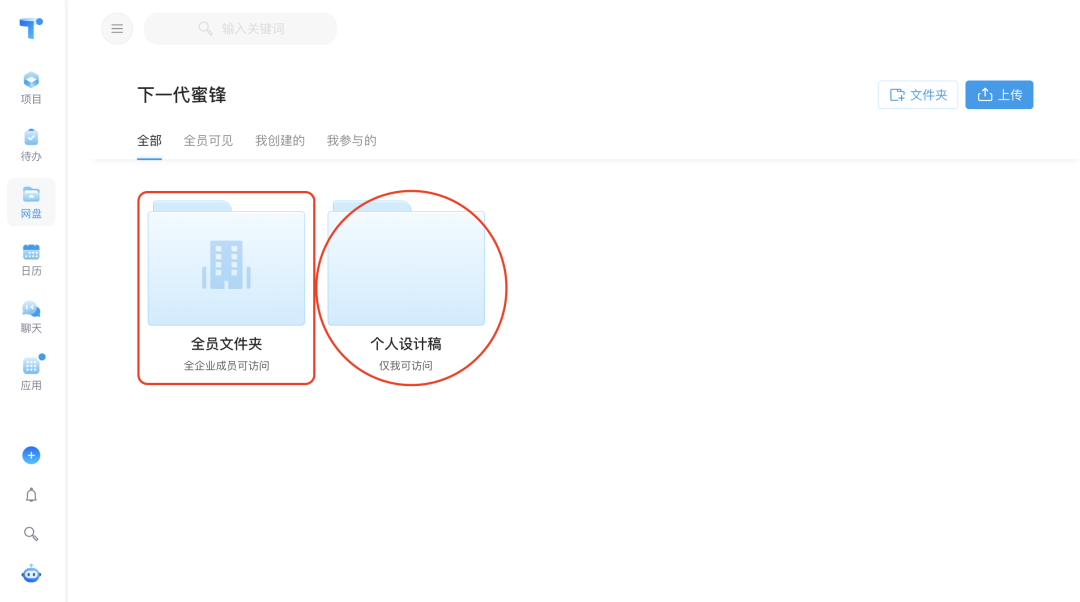Open 聊天 to start chatting
The image size is (1080, 602).
[31, 315]
